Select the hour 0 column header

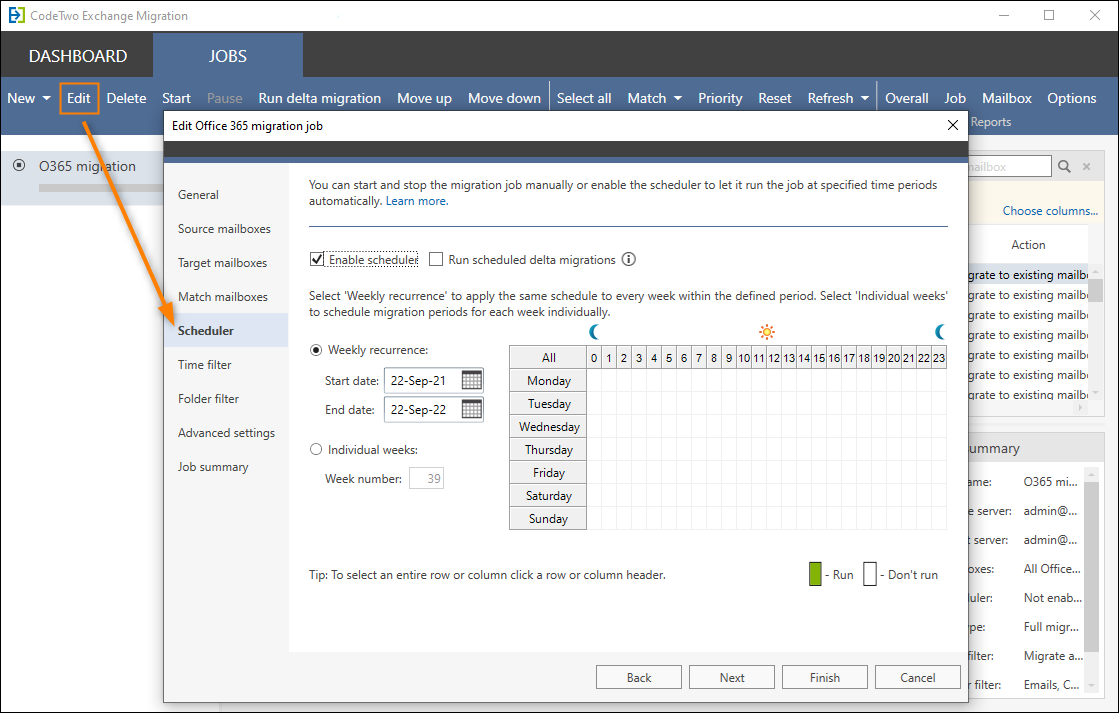click(594, 358)
